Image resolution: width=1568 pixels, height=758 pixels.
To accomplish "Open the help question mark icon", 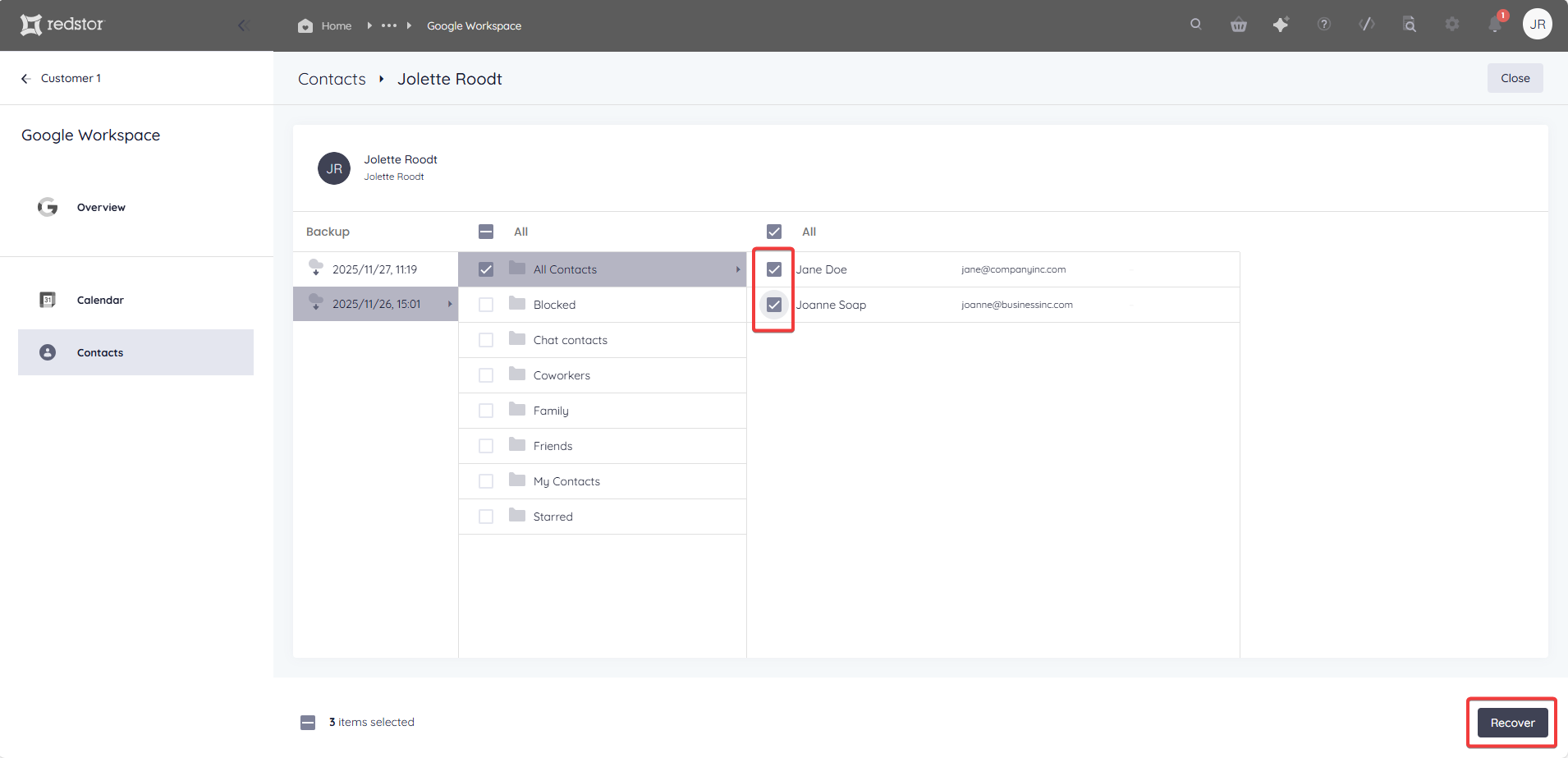I will point(1324,25).
